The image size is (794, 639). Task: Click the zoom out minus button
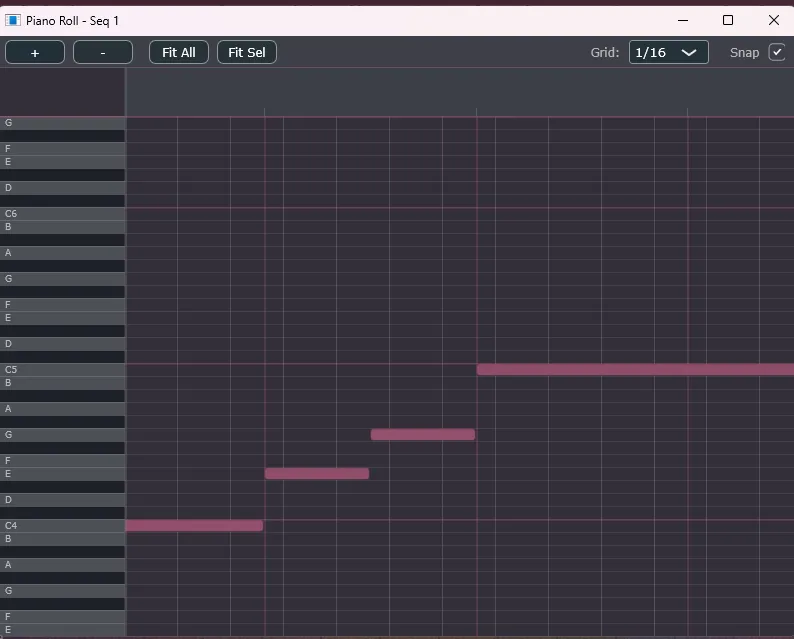click(103, 52)
